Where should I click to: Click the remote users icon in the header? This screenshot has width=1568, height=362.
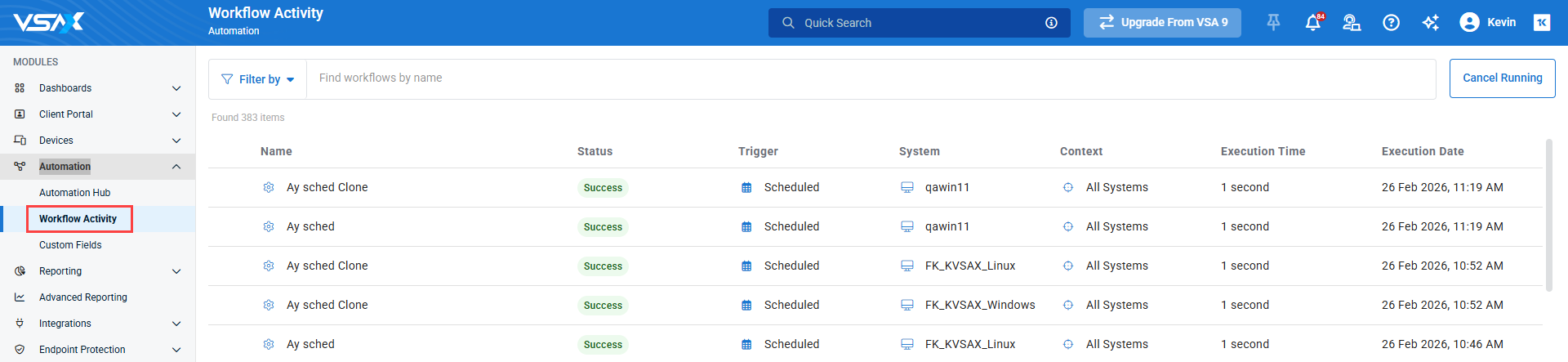click(x=1352, y=23)
